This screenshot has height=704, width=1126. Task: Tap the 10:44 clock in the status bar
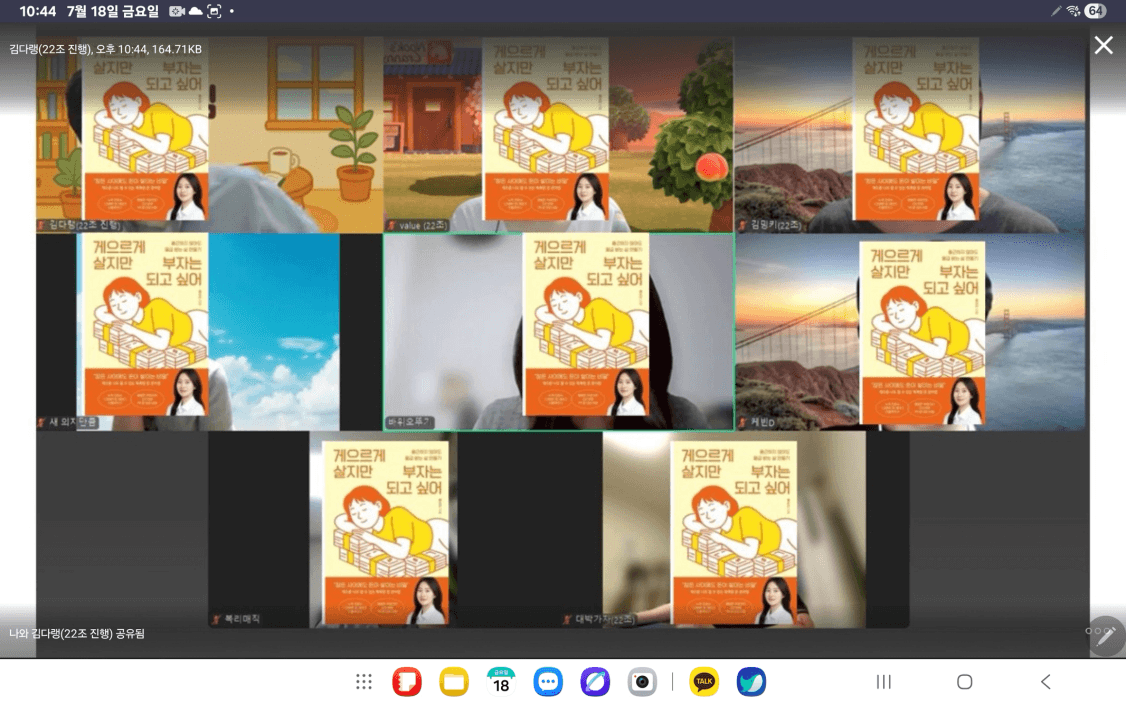[37, 11]
